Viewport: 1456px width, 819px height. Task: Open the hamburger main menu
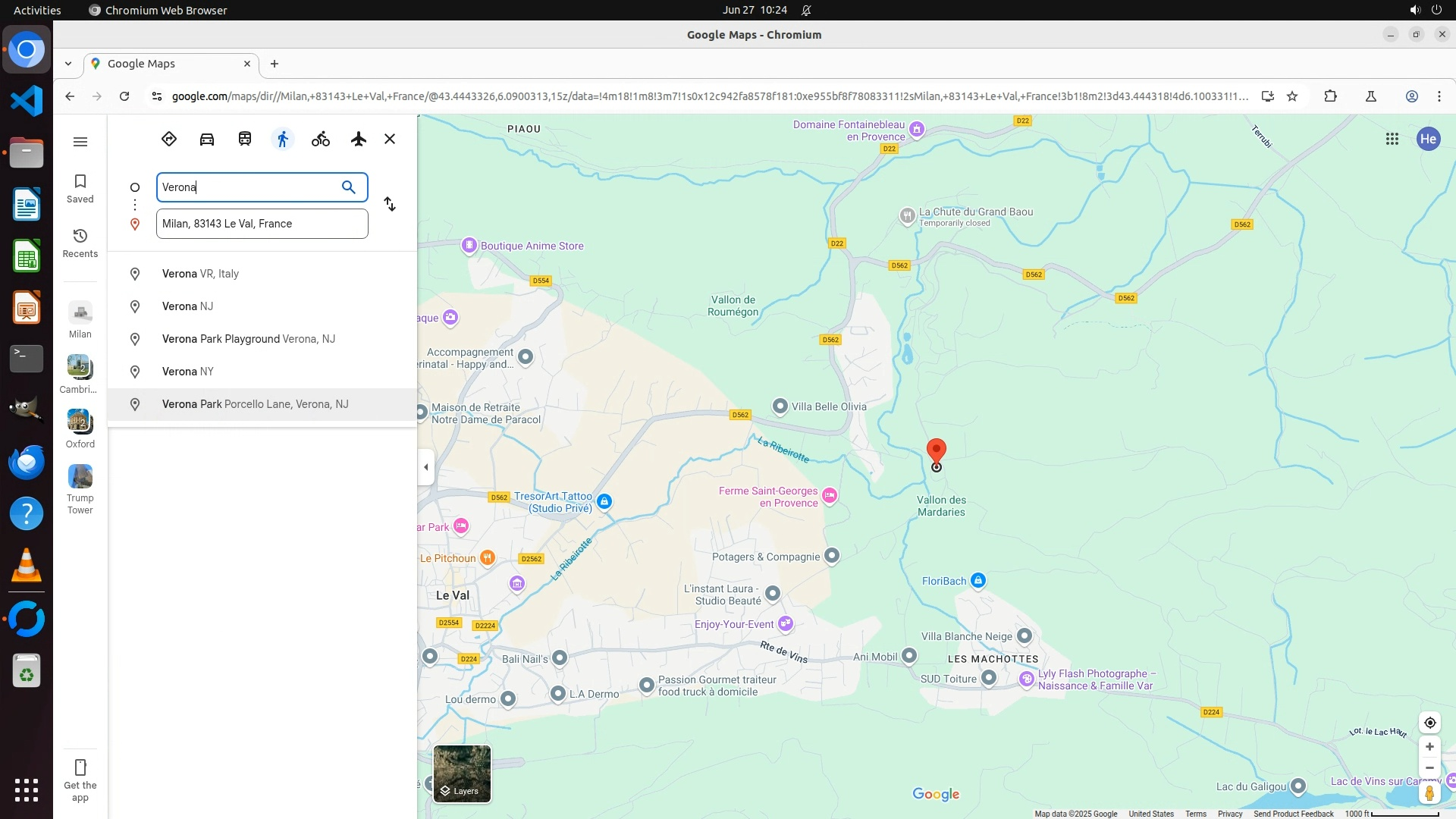(x=80, y=142)
